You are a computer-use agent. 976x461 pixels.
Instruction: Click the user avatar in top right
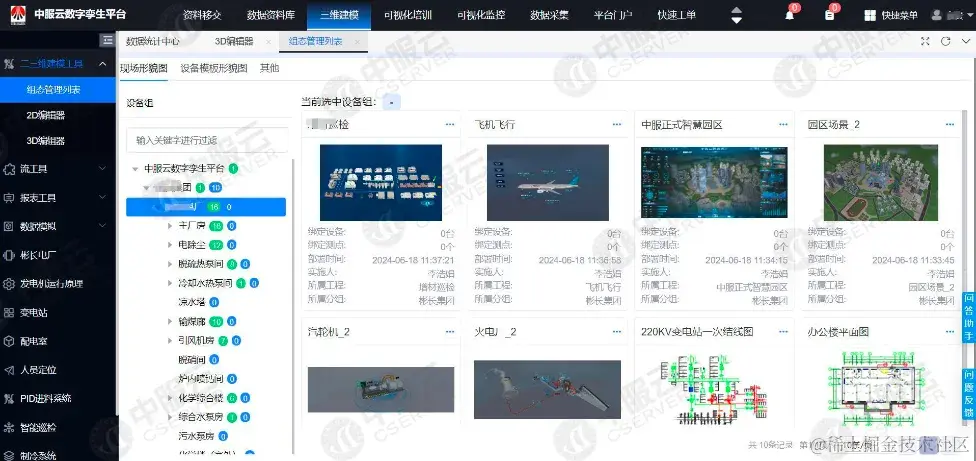point(937,15)
